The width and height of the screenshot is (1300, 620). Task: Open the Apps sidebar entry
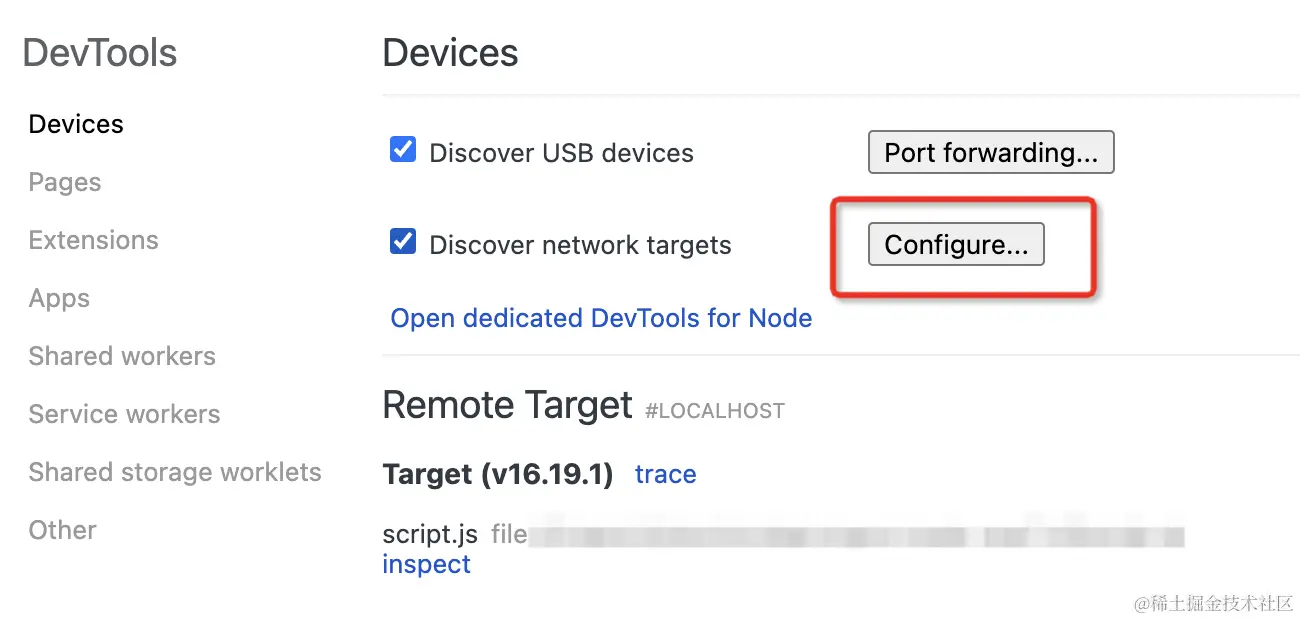[x=59, y=298]
